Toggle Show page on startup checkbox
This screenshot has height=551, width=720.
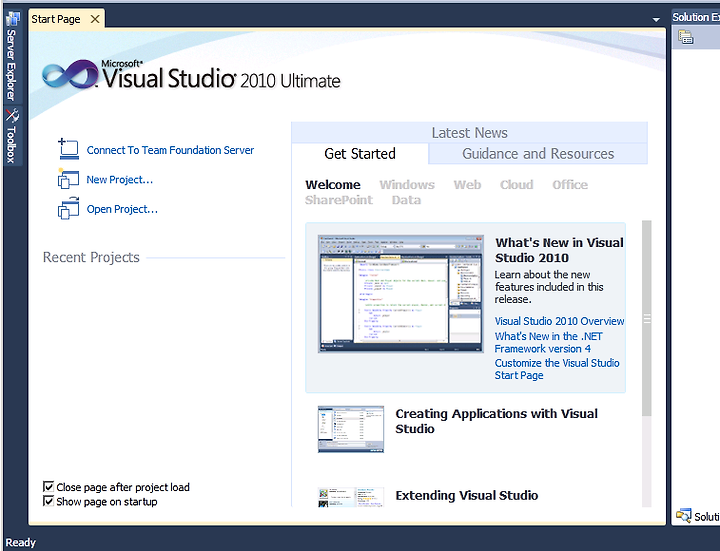point(48,501)
